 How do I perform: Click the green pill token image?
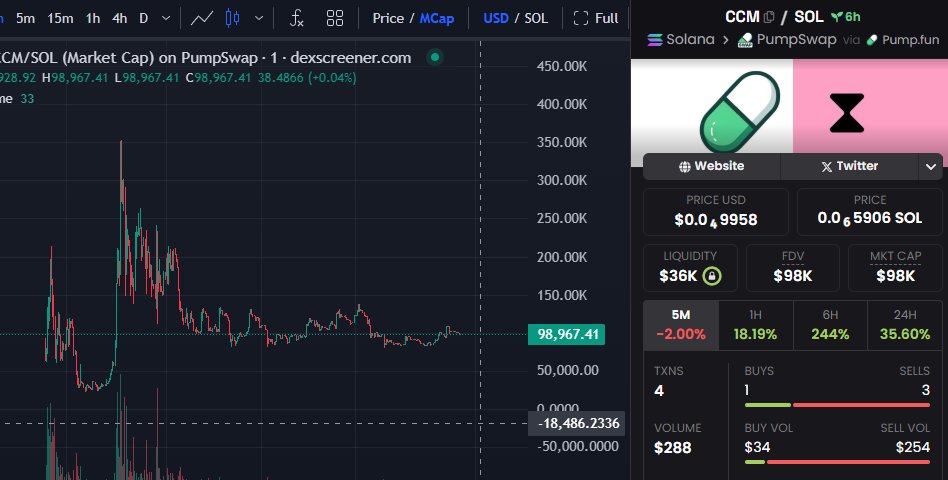point(739,112)
